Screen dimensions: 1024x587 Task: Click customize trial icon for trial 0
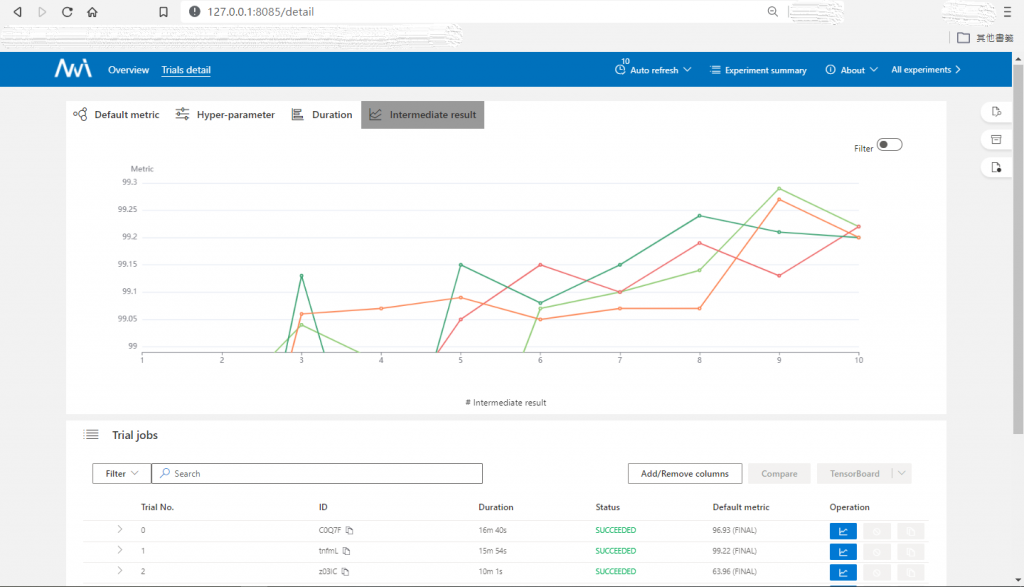point(910,531)
